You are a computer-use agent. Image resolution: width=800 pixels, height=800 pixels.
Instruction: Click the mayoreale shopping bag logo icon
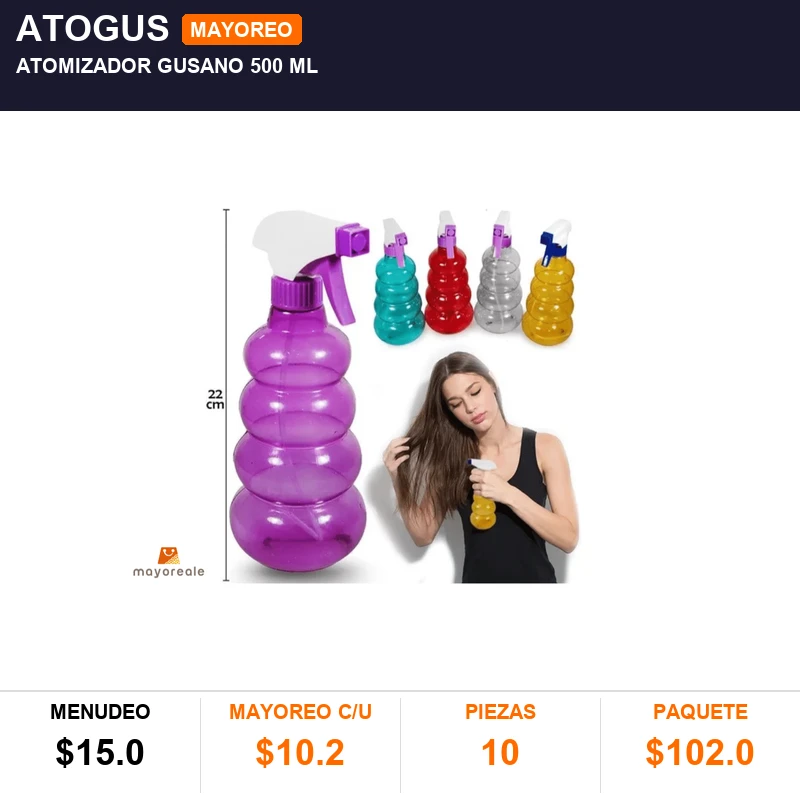(168, 556)
